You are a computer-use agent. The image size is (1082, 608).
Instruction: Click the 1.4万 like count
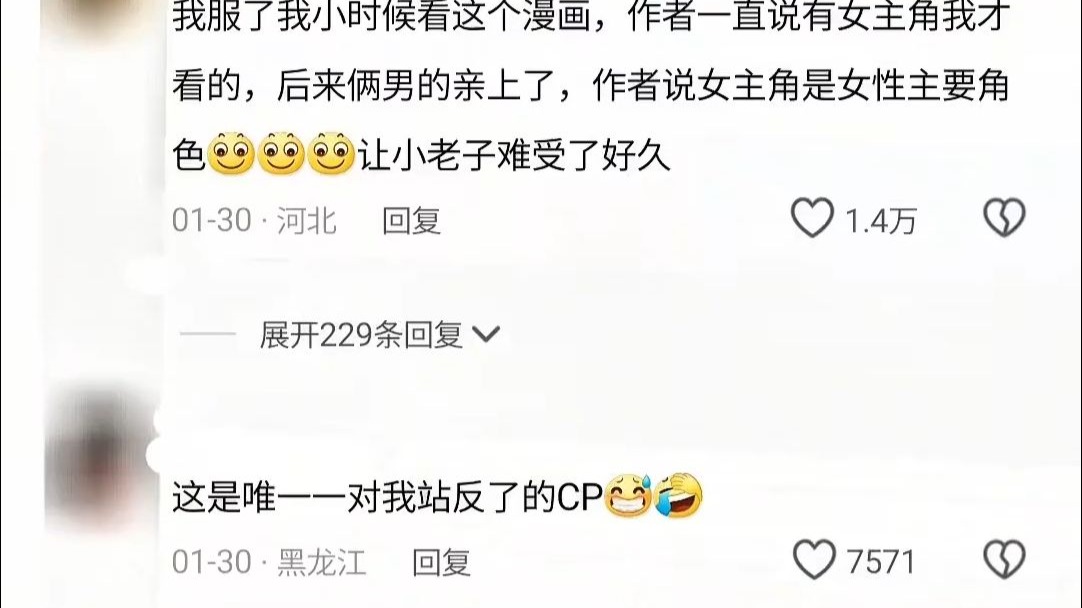881,222
